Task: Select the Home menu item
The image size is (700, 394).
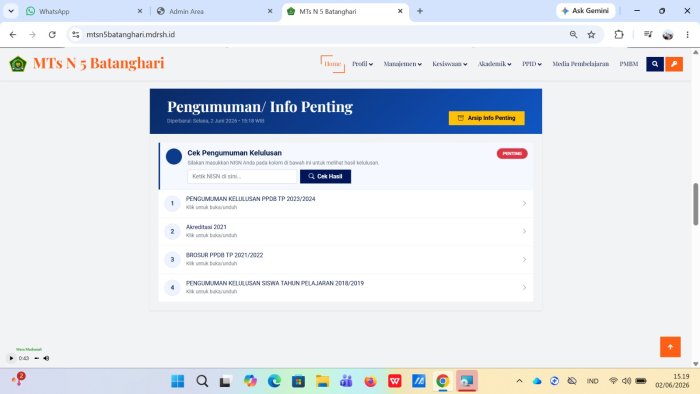Action: click(x=332, y=64)
